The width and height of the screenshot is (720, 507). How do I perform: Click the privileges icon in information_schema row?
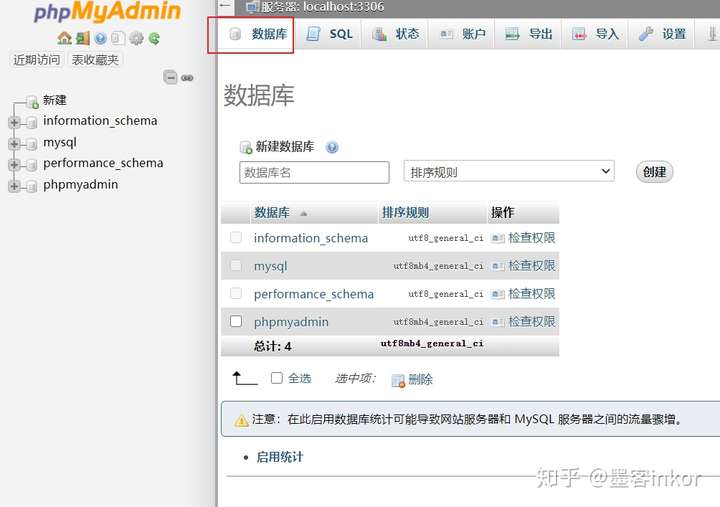[x=498, y=238]
